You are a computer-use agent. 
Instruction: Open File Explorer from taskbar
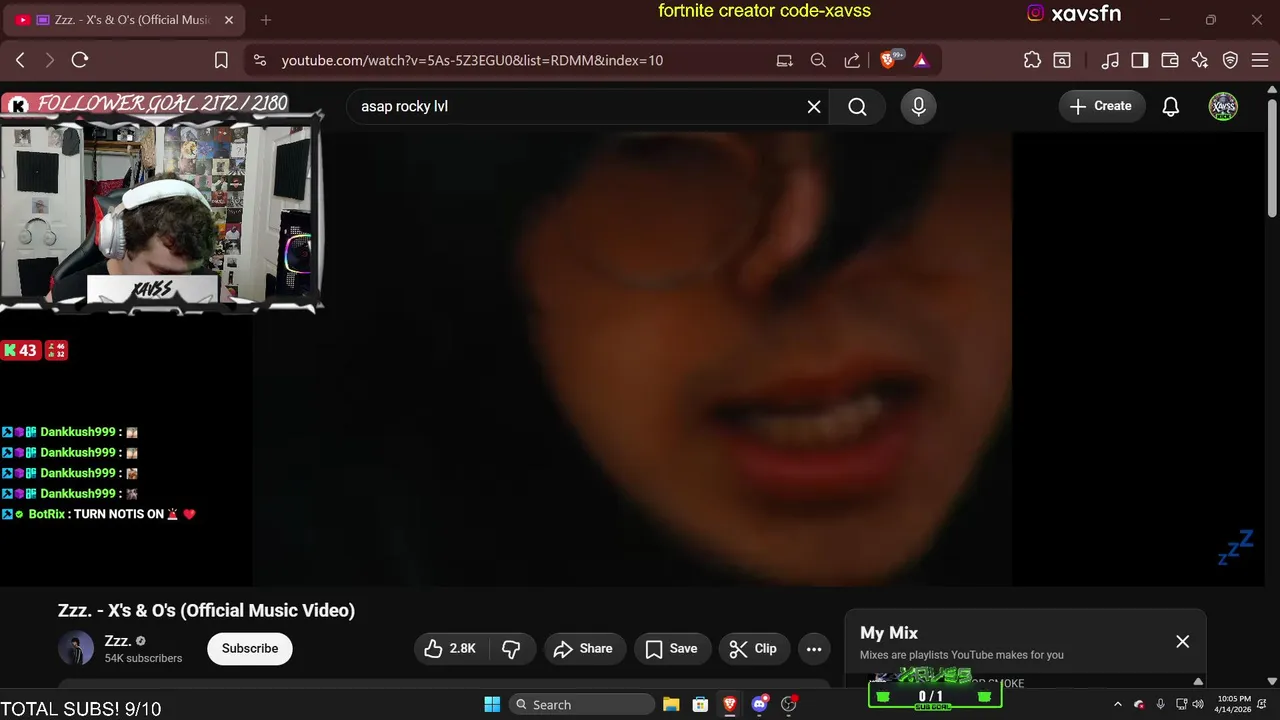671,704
